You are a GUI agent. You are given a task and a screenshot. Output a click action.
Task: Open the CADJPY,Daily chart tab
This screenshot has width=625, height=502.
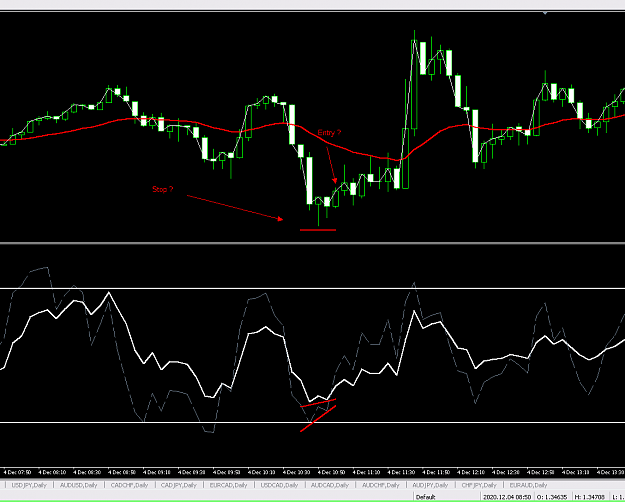(179, 485)
